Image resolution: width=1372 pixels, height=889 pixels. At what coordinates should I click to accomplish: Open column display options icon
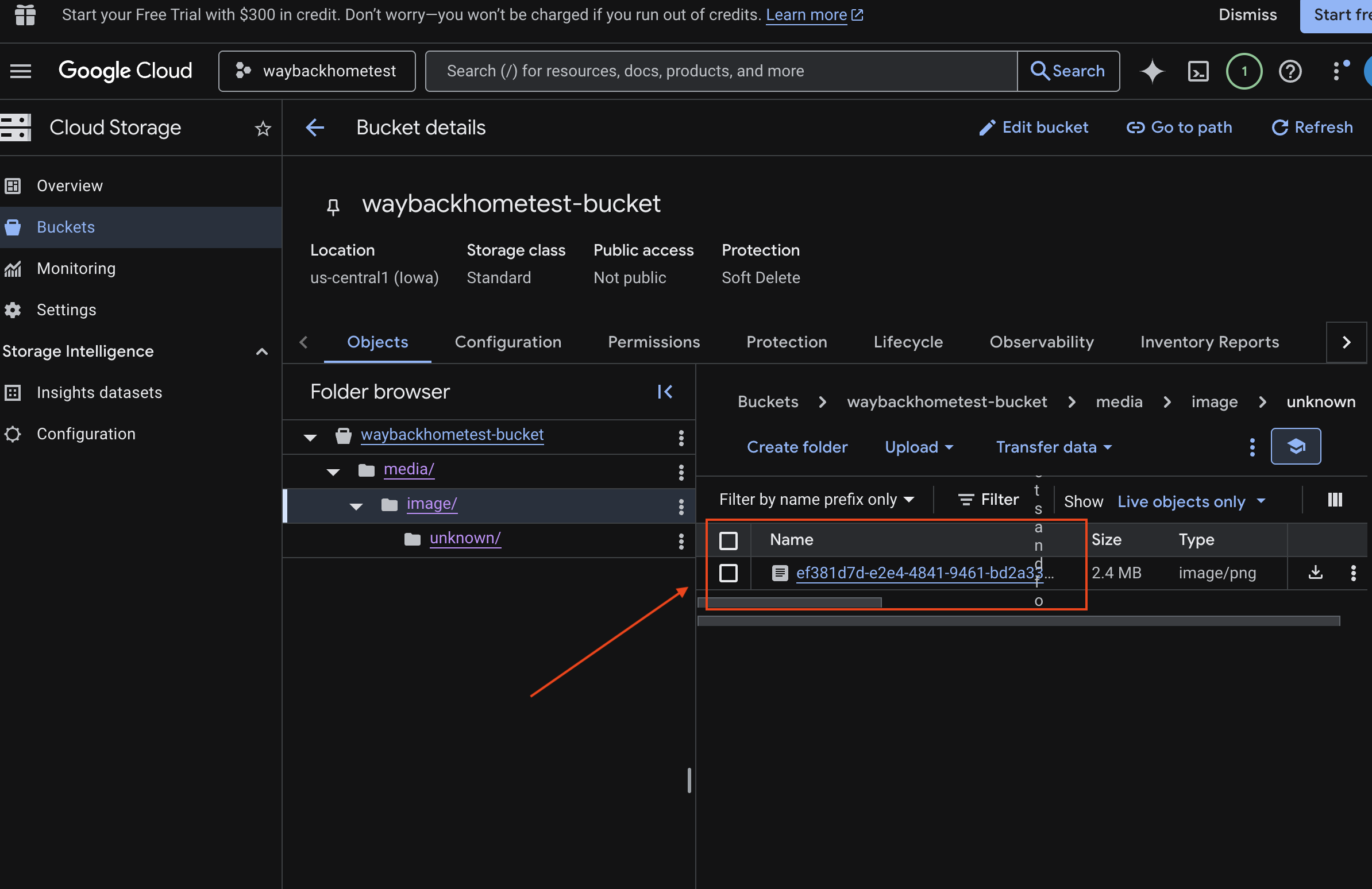click(x=1335, y=500)
